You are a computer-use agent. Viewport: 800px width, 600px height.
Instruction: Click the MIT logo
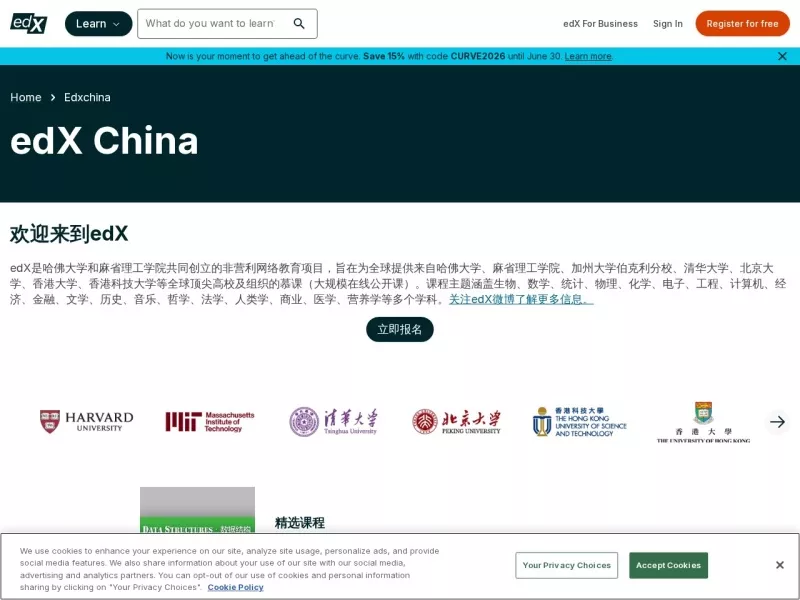(210, 422)
